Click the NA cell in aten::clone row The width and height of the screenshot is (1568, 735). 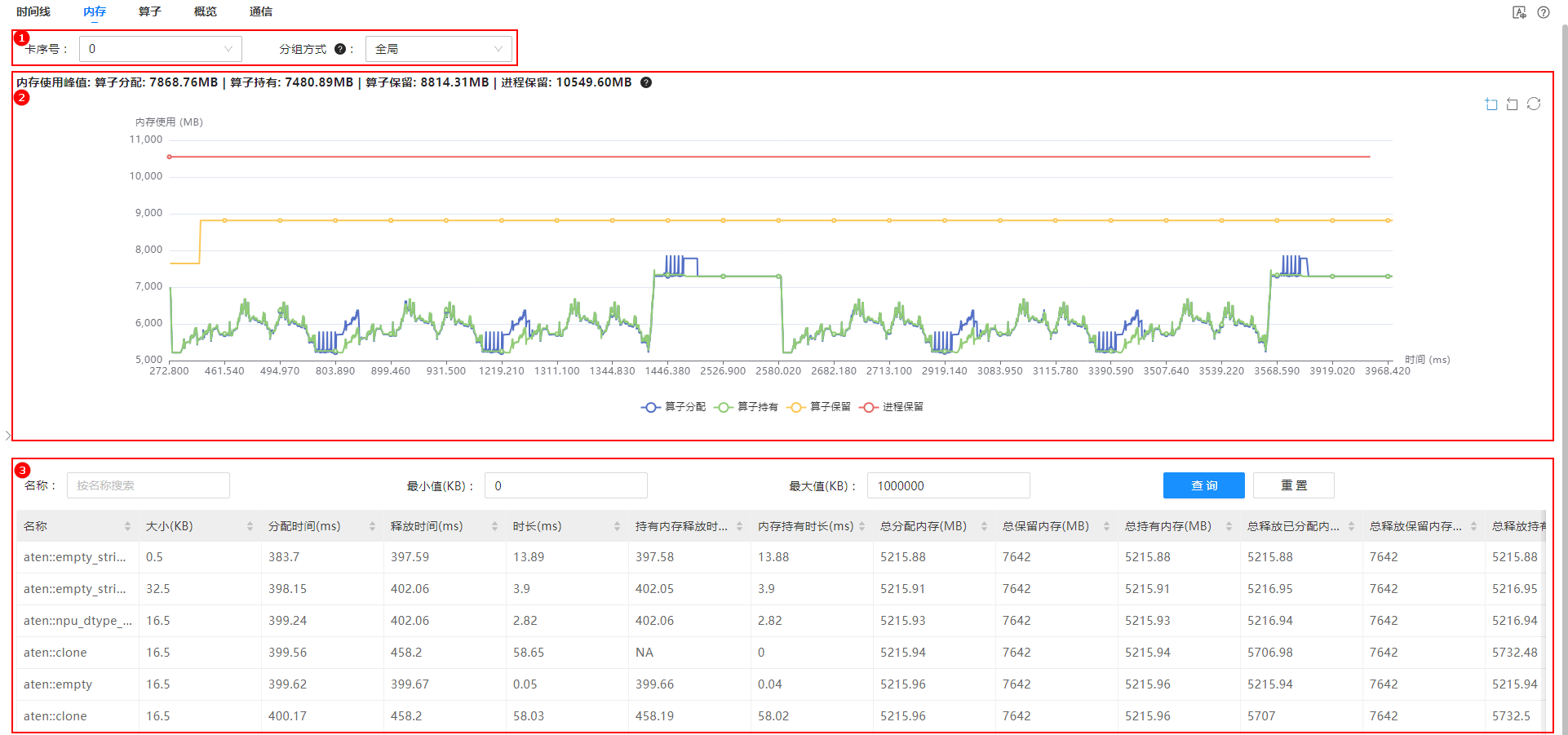tap(644, 653)
